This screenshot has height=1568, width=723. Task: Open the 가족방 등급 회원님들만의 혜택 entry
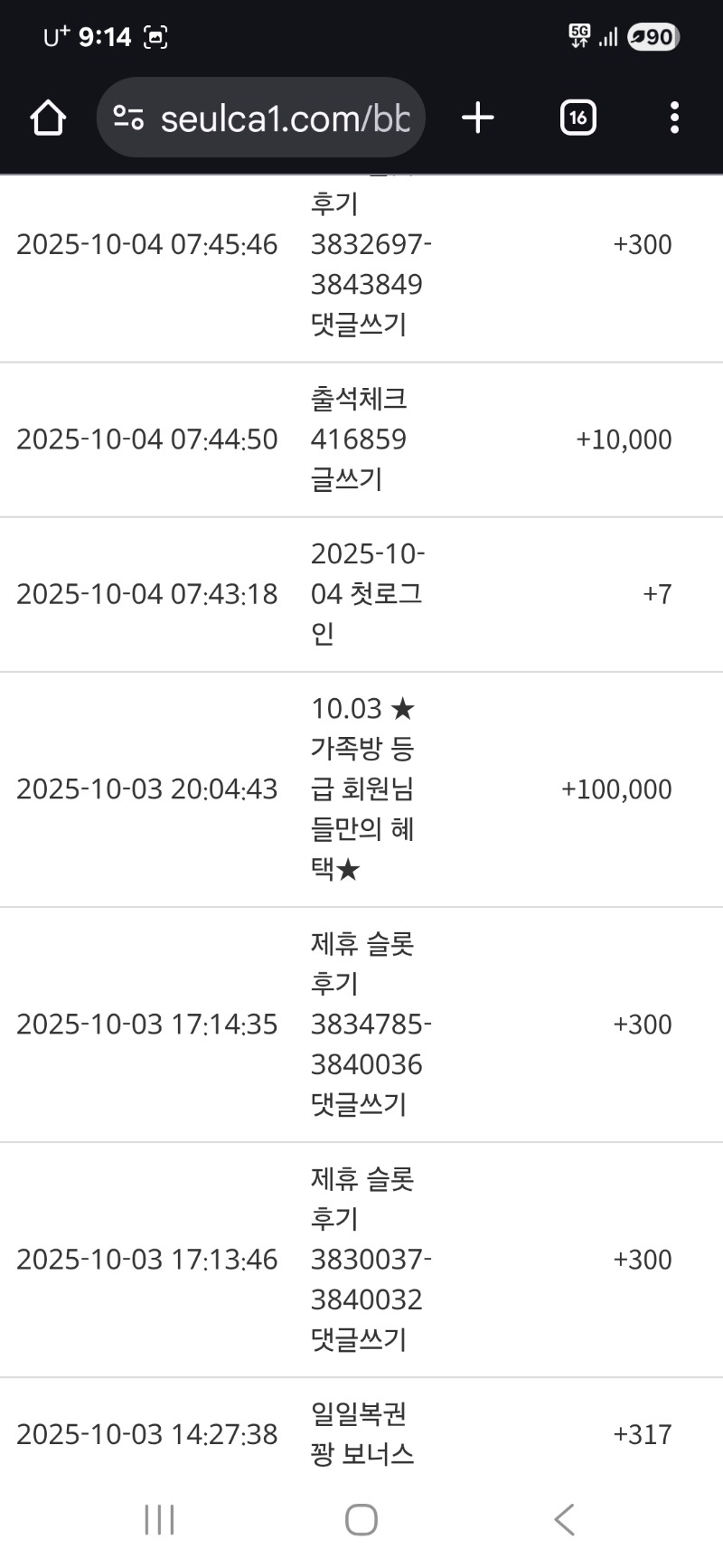pyautogui.click(x=362, y=789)
